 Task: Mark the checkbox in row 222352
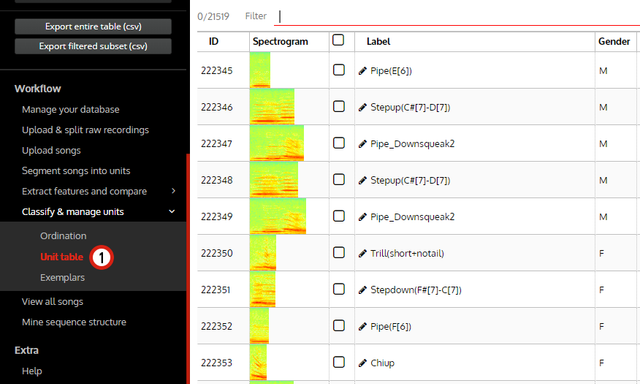click(339, 326)
